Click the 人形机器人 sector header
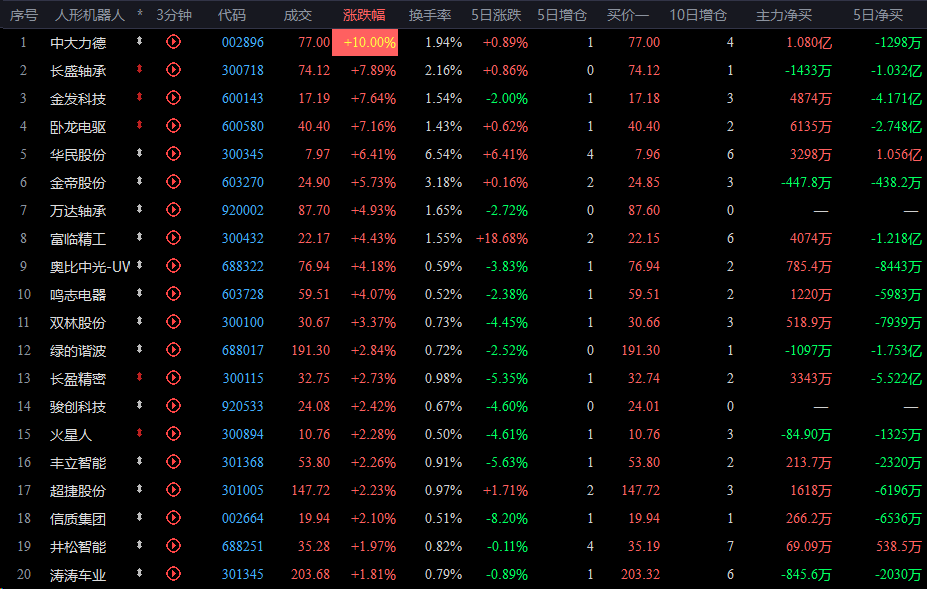The height and width of the screenshot is (589, 927). click(90, 15)
